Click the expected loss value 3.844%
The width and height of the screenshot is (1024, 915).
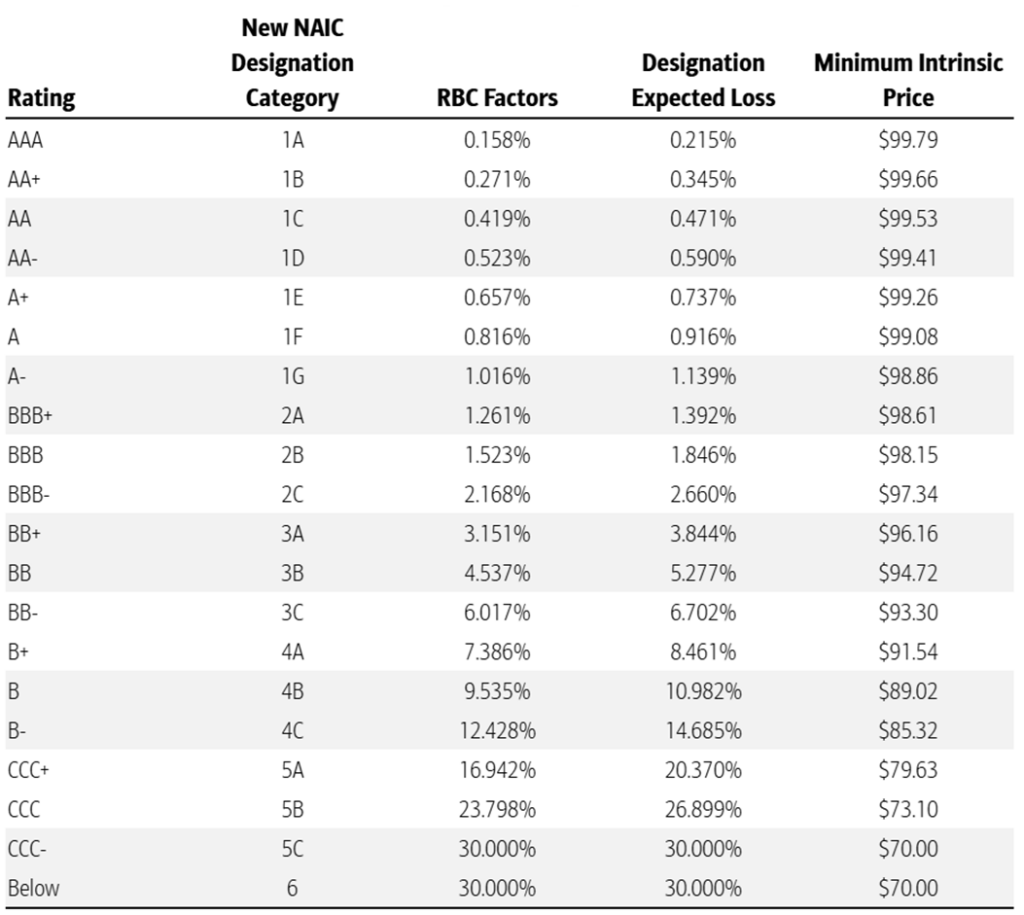tap(703, 534)
